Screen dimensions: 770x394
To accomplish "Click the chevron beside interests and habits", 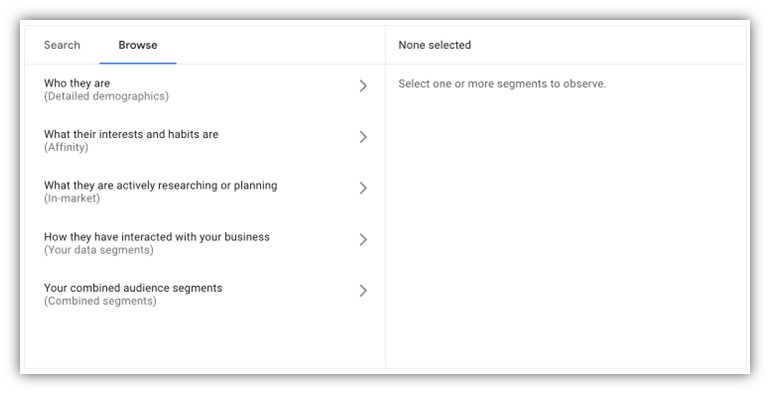I will (x=363, y=137).
